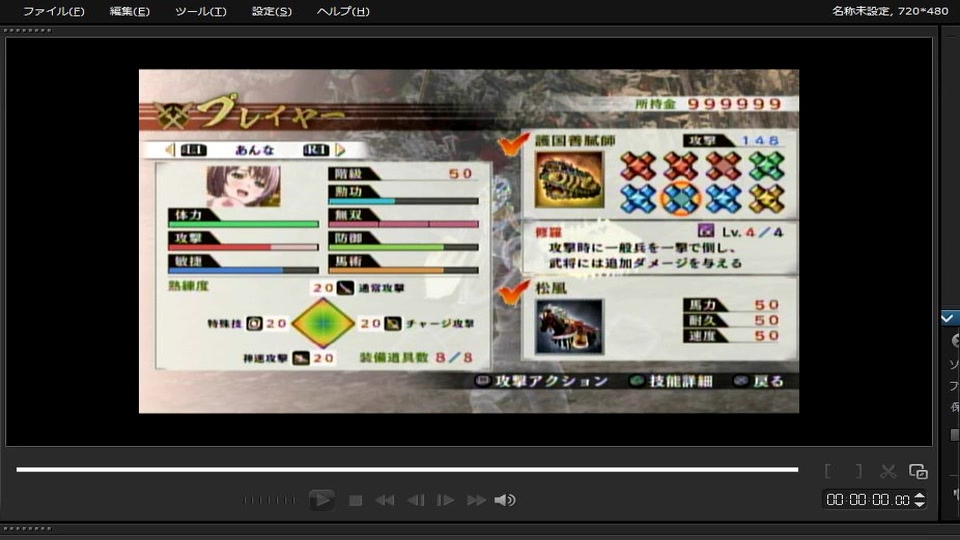Toggle the checkmark box at right edge
The height and width of the screenshot is (540, 960).
coord(947,318)
